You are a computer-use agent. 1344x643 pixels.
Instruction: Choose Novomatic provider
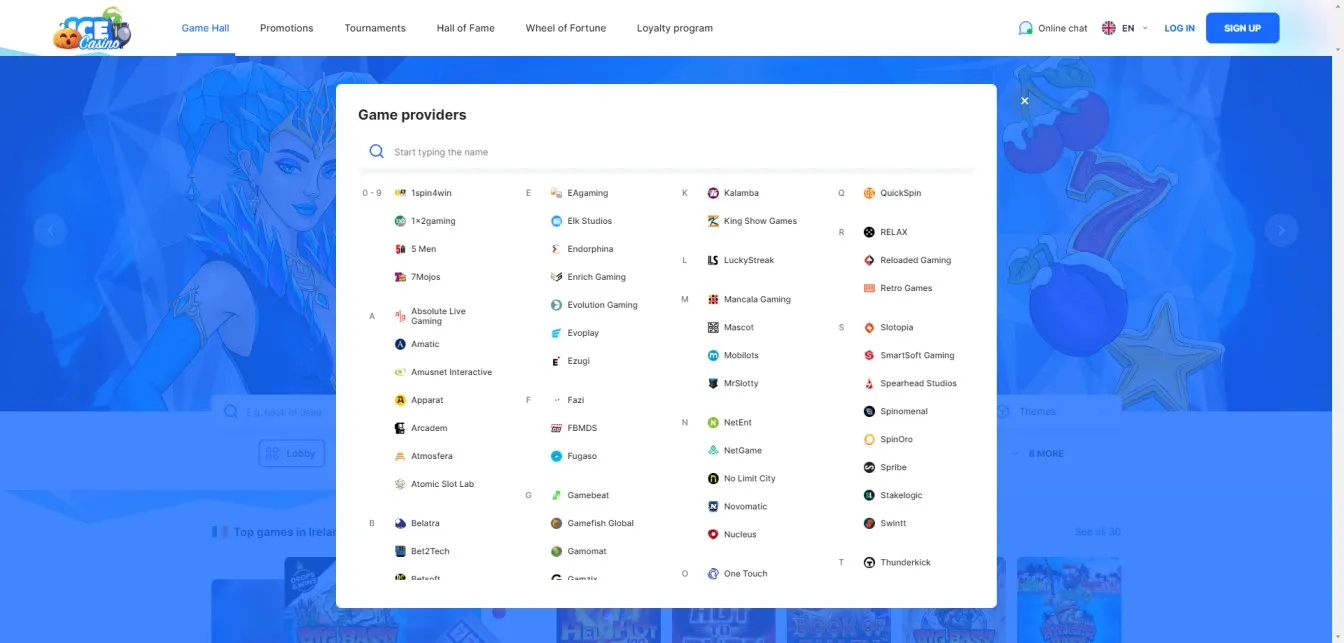pos(737,507)
